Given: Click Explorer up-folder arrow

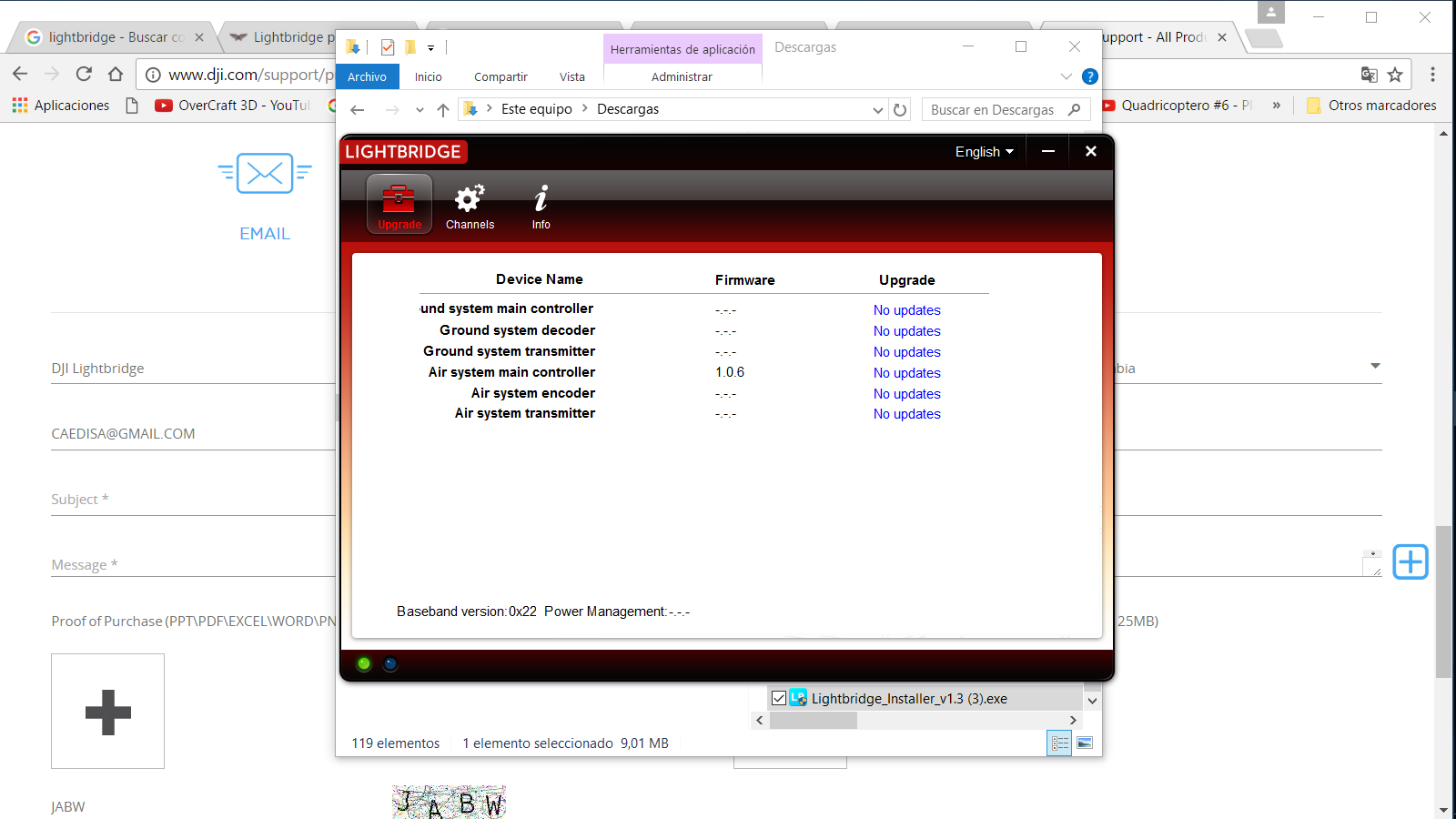Looking at the screenshot, I should [443, 110].
